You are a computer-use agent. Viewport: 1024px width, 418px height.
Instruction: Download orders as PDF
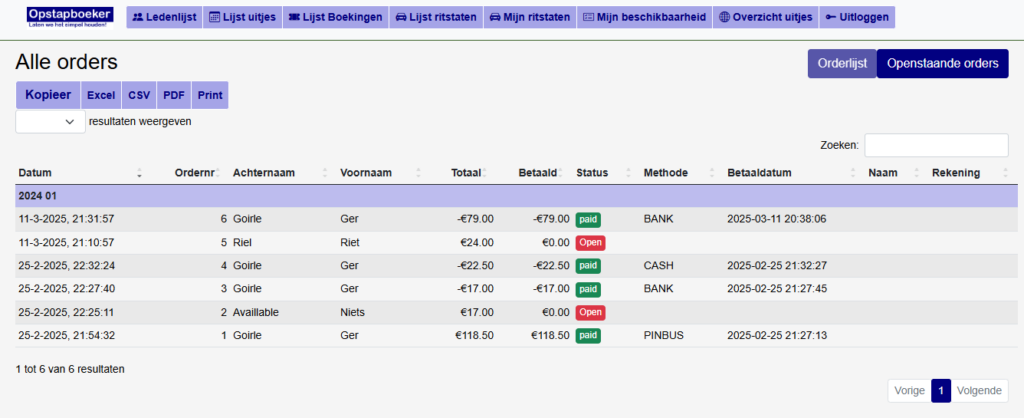pos(173,95)
